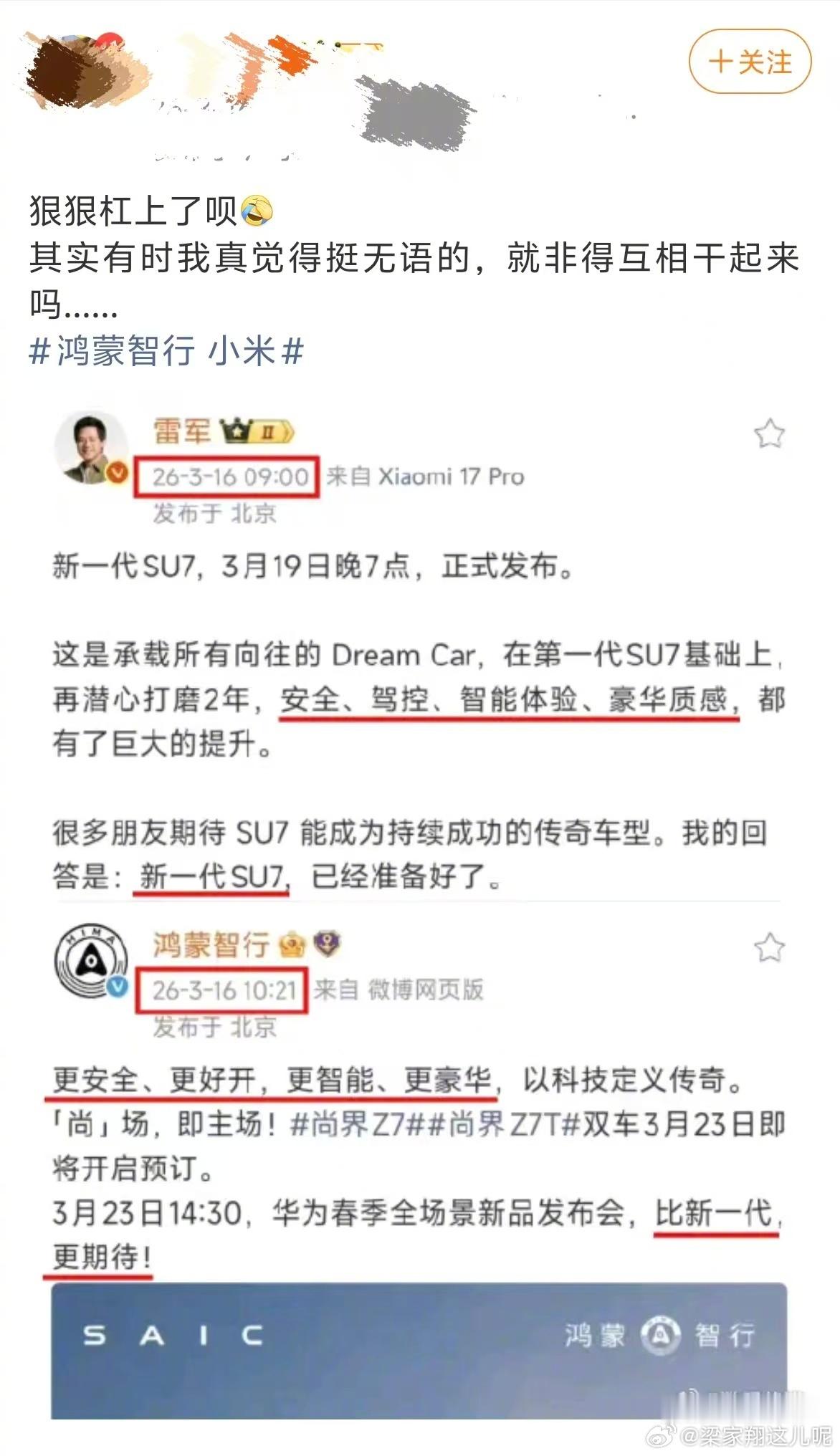Open the SAIC 鸿蒙智行 banner image
The height and width of the screenshot is (1456, 840).
(419, 1351)
